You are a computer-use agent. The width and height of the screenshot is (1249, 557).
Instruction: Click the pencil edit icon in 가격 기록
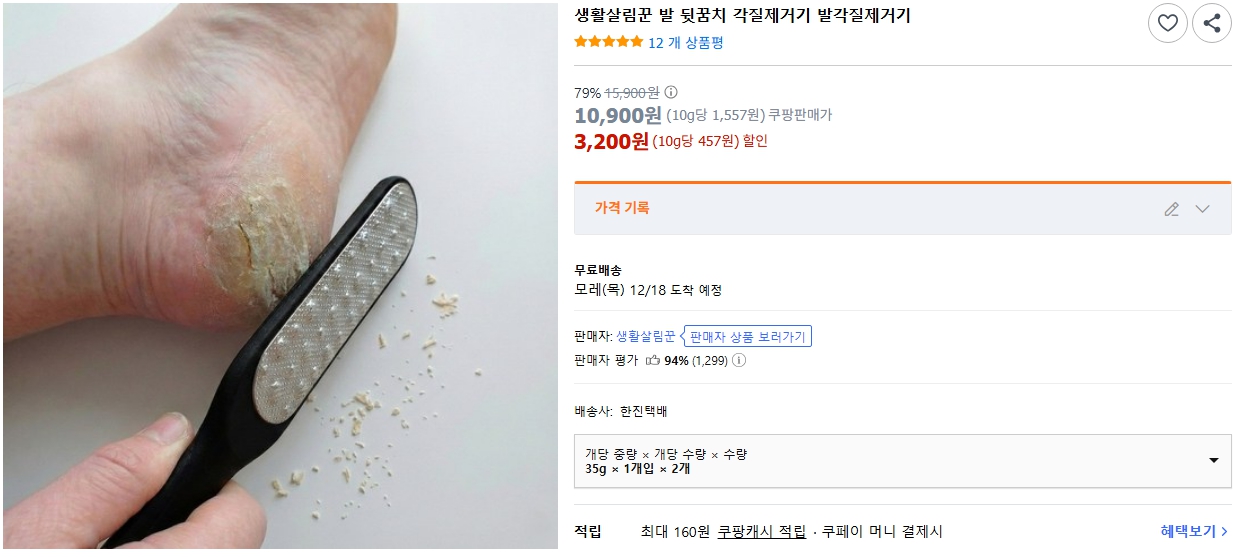pos(1172,209)
